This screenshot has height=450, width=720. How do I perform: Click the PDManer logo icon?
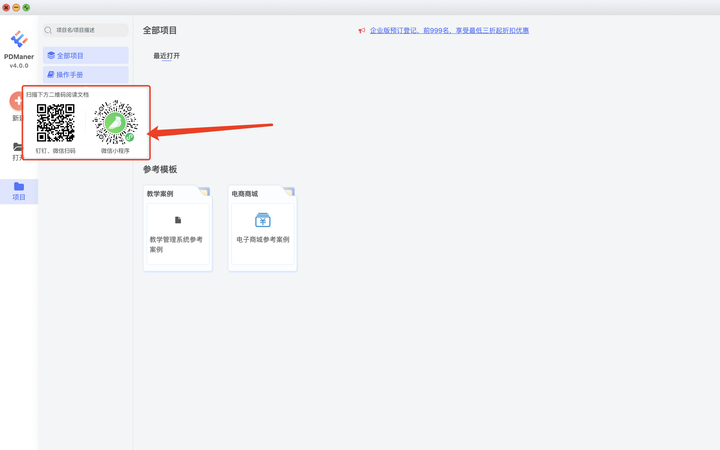tap(19, 39)
